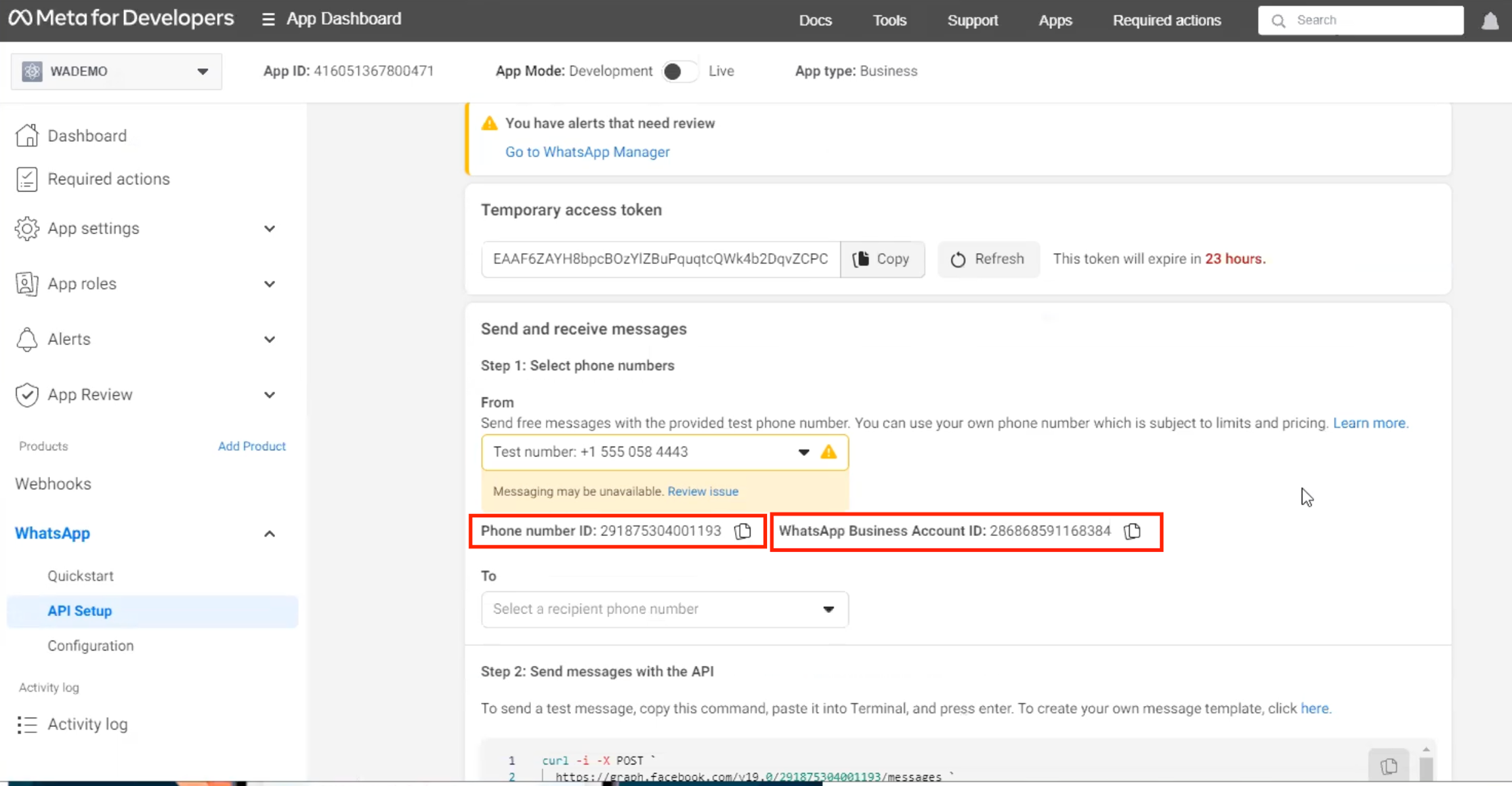
Task: Follow the Go to WhatsApp Manager link
Action: coord(587,152)
